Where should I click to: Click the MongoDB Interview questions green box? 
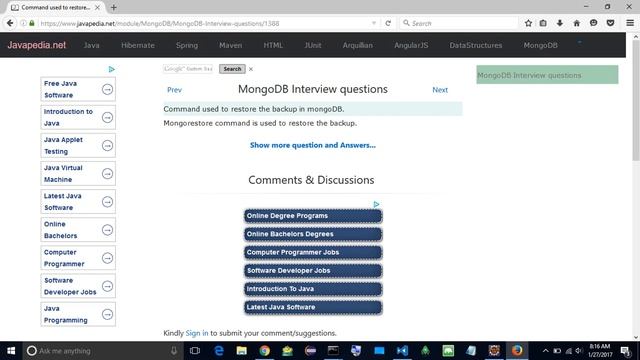click(547, 75)
